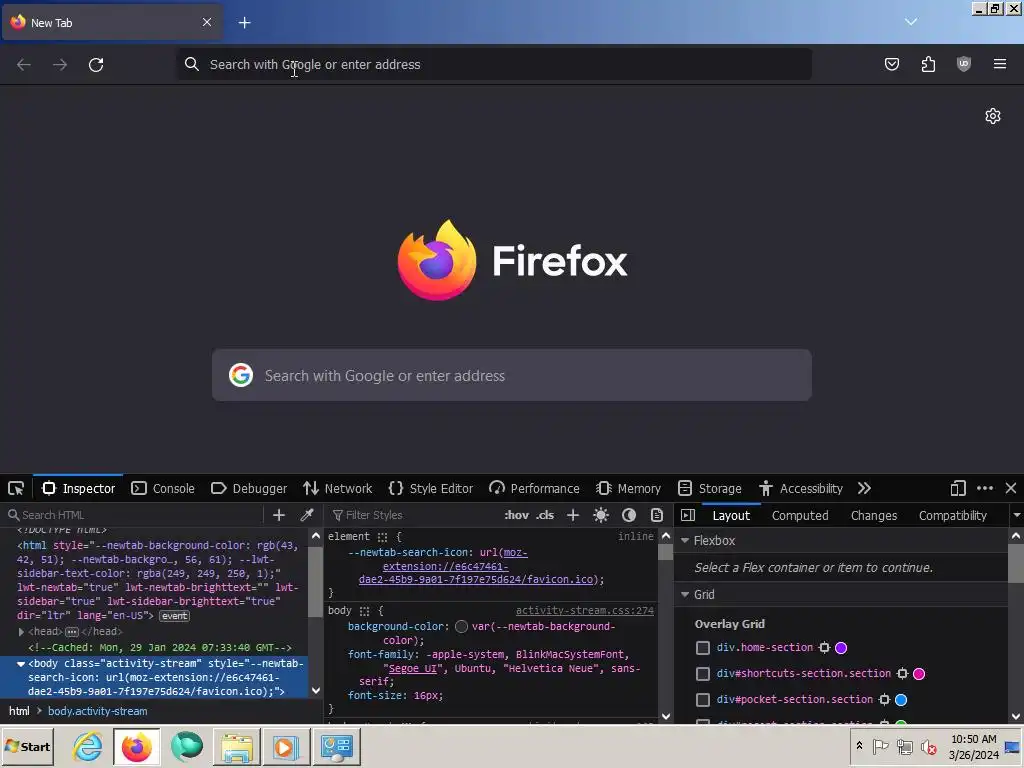Open the Performance panel

click(x=534, y=488)
